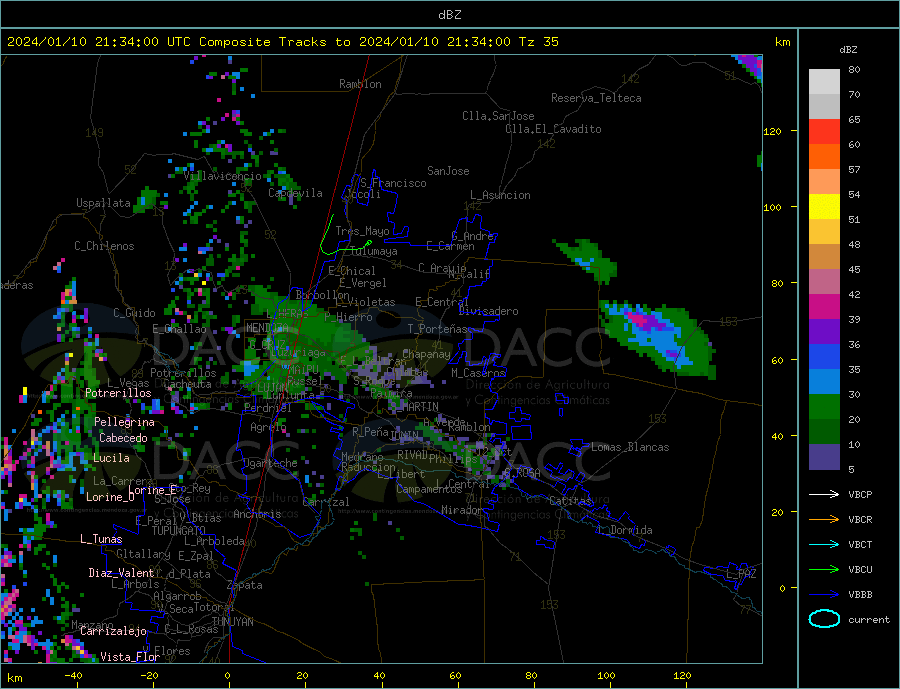Click the '-20' horizontal axis tick label
900x689 pixels.
point(149,676)
